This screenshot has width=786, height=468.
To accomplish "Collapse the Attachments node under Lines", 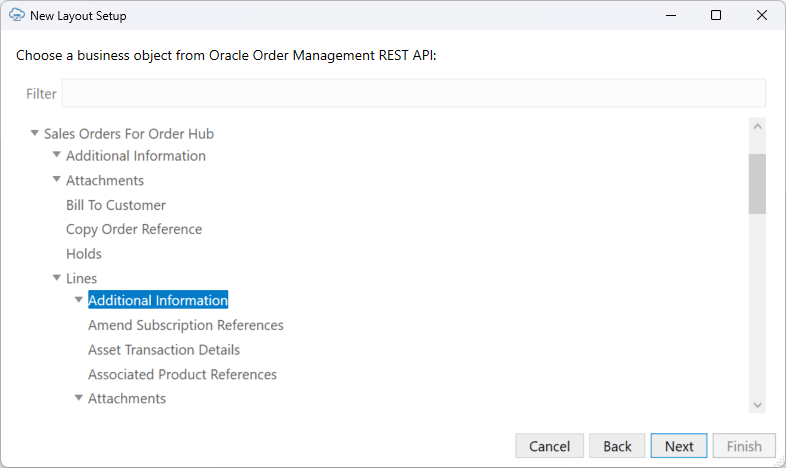I will click(x=79, y=398).
